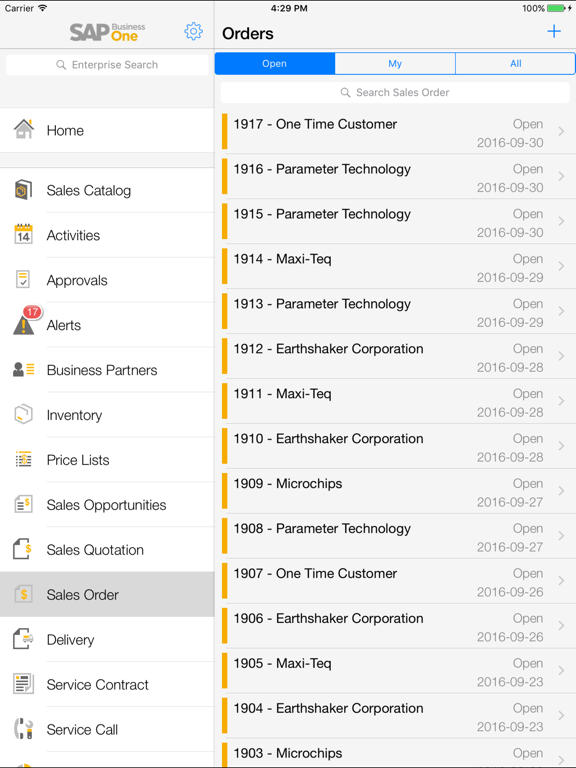Viewport: 576px width, 768px height.
Task: Expand order 1913 chevron
Action: tap(561, 311)
